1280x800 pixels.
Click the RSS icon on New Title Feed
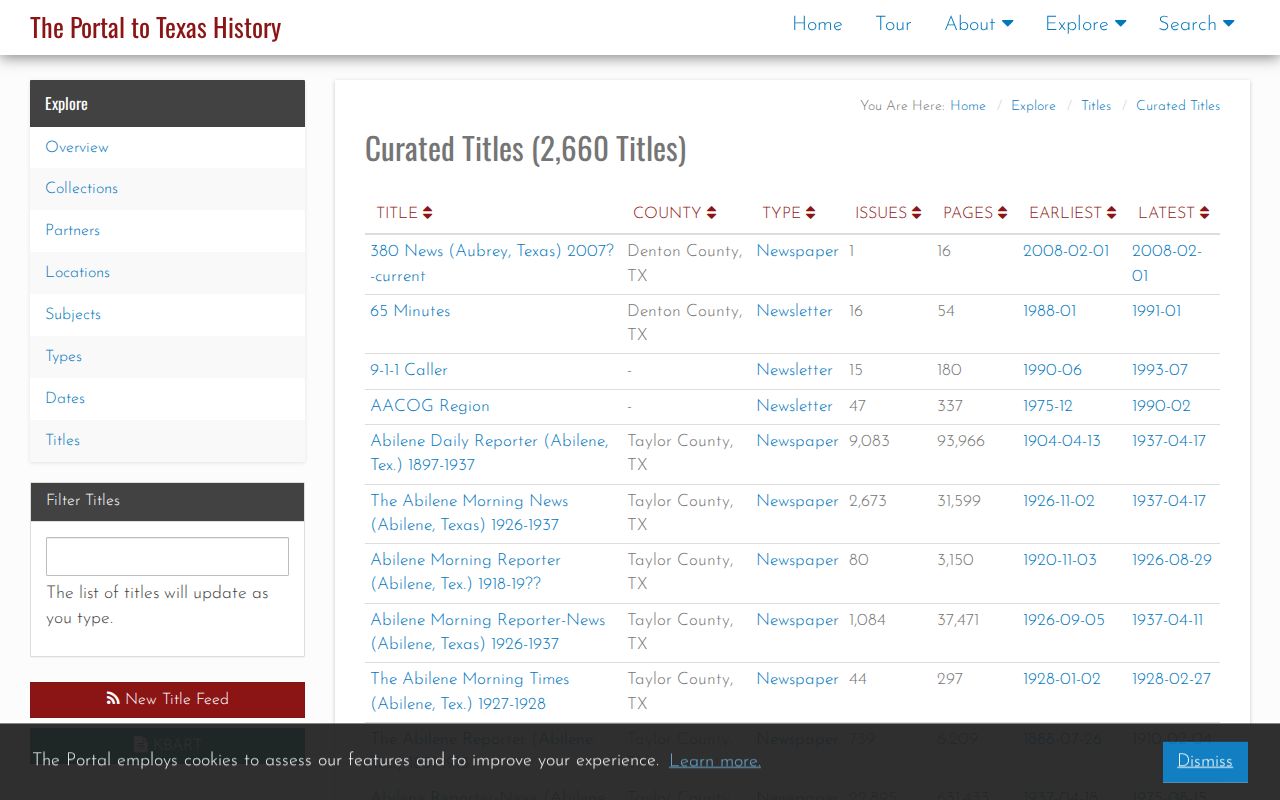(x=113, y=699)
